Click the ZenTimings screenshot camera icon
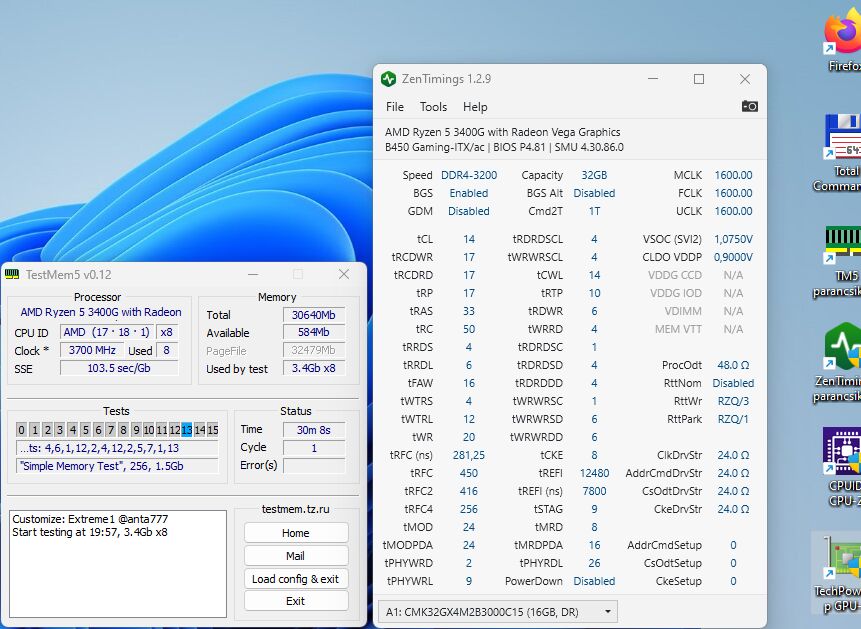861x629 pixels. (x=750, y=106)
